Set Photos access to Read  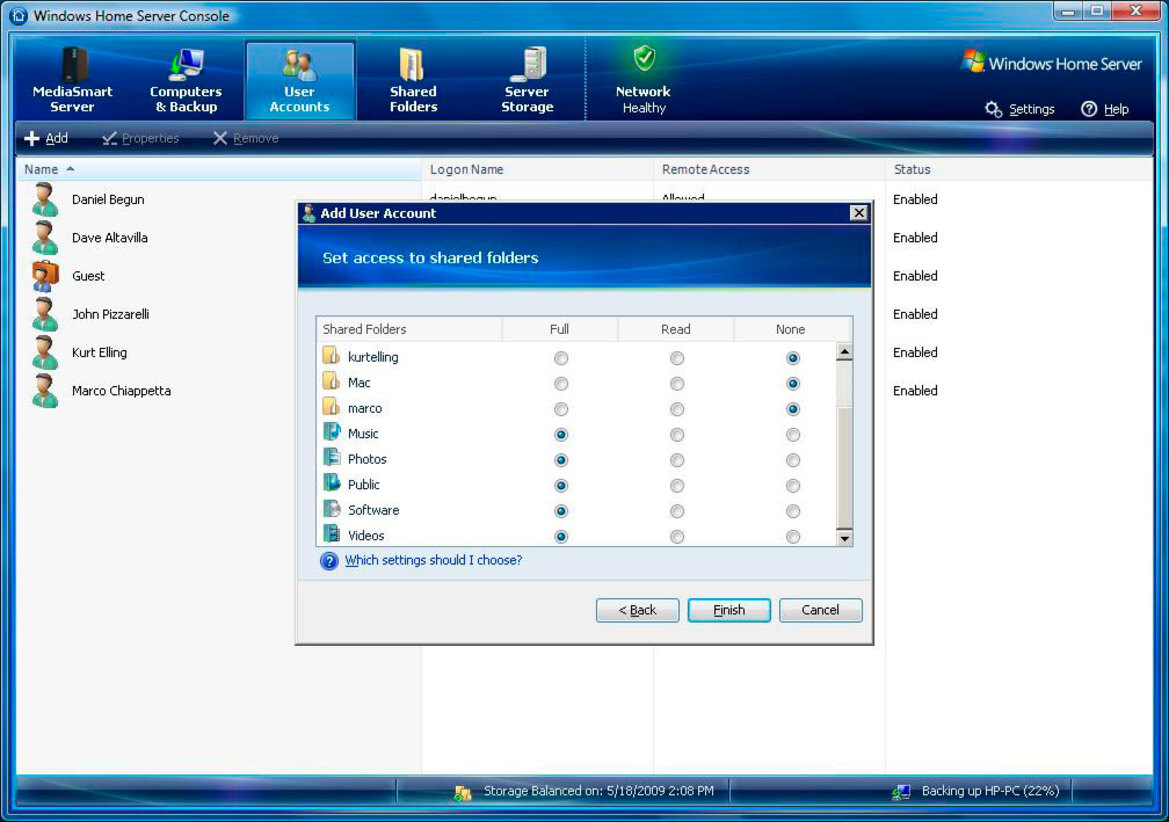click(x=677, y=460)
